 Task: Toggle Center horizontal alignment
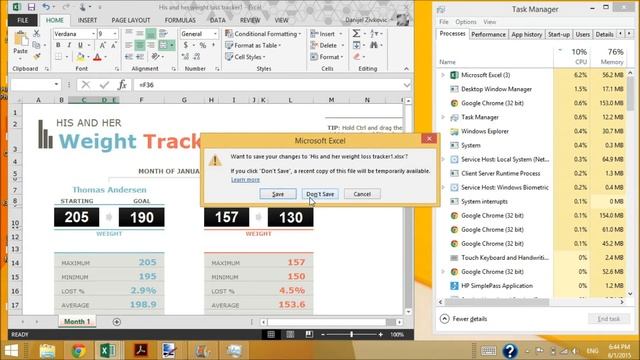tap(140, 45)
